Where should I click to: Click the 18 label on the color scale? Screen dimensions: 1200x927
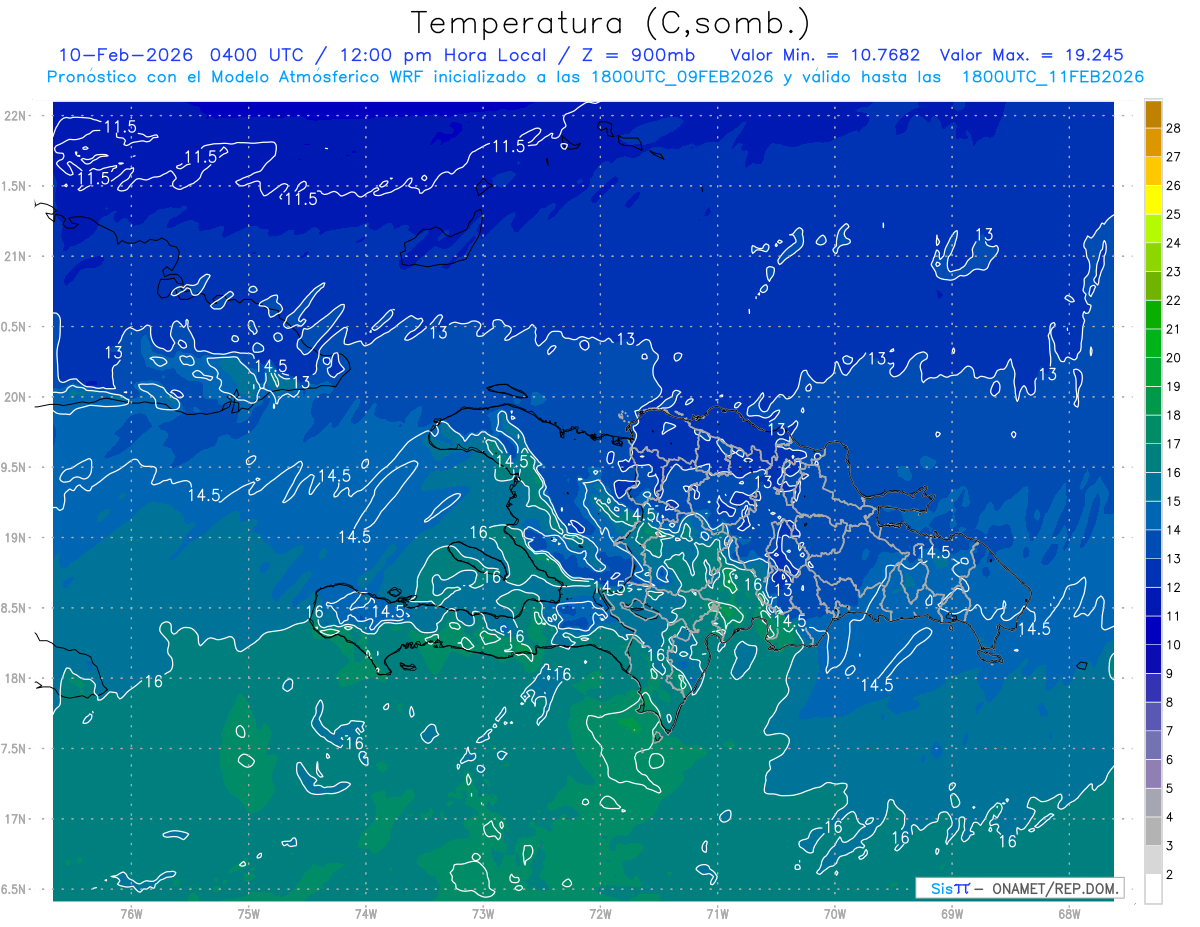pyautogui.click(x=1173, y=415)
